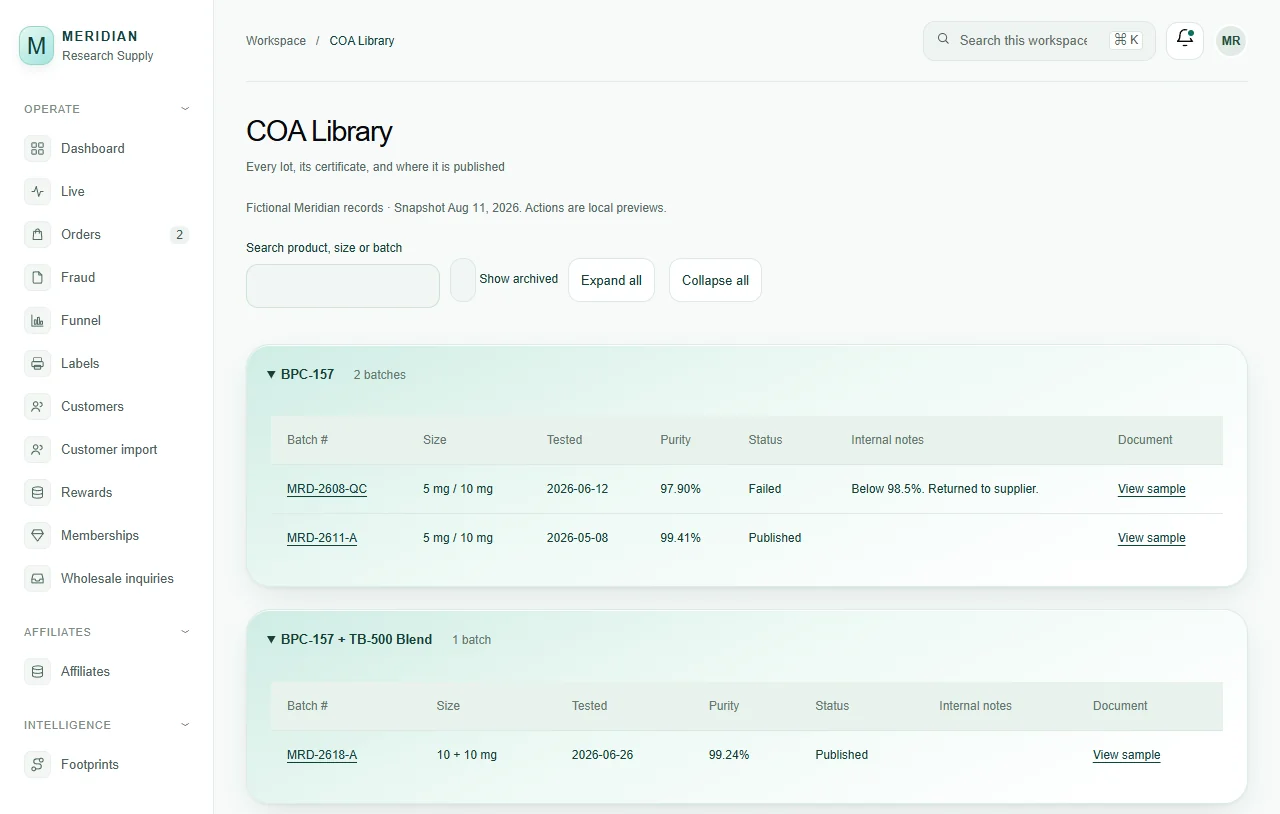Click the Workspace breadcrumb link

[276, 41]
